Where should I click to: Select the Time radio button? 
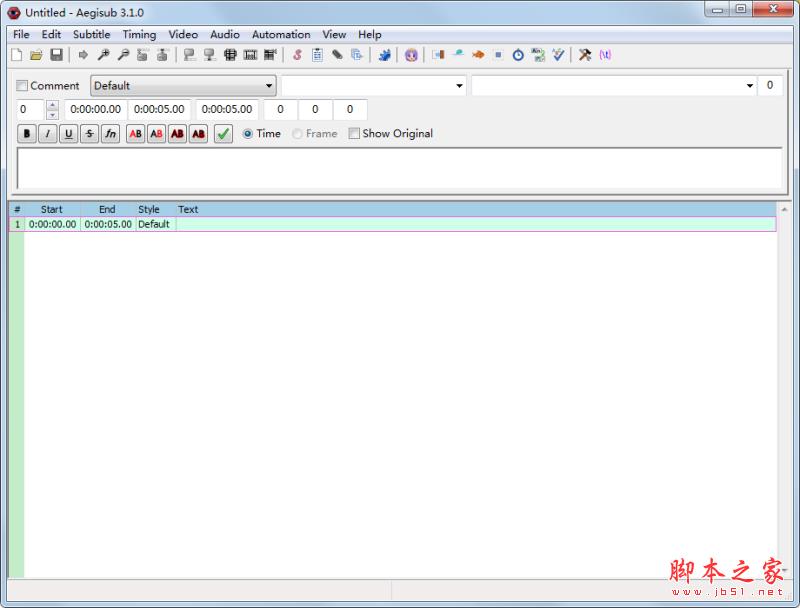[x=247, y=134]
